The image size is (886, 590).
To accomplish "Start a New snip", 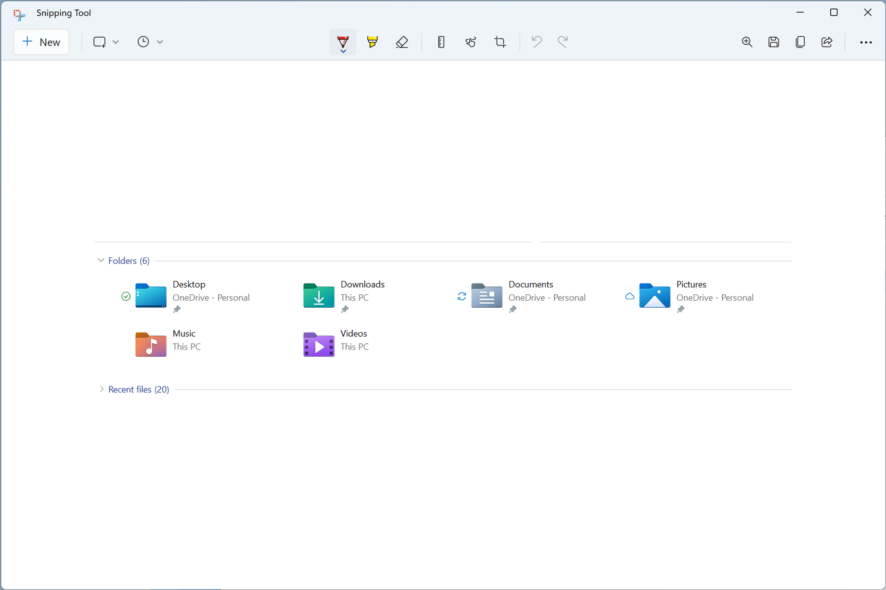I will tap(40, 42).
